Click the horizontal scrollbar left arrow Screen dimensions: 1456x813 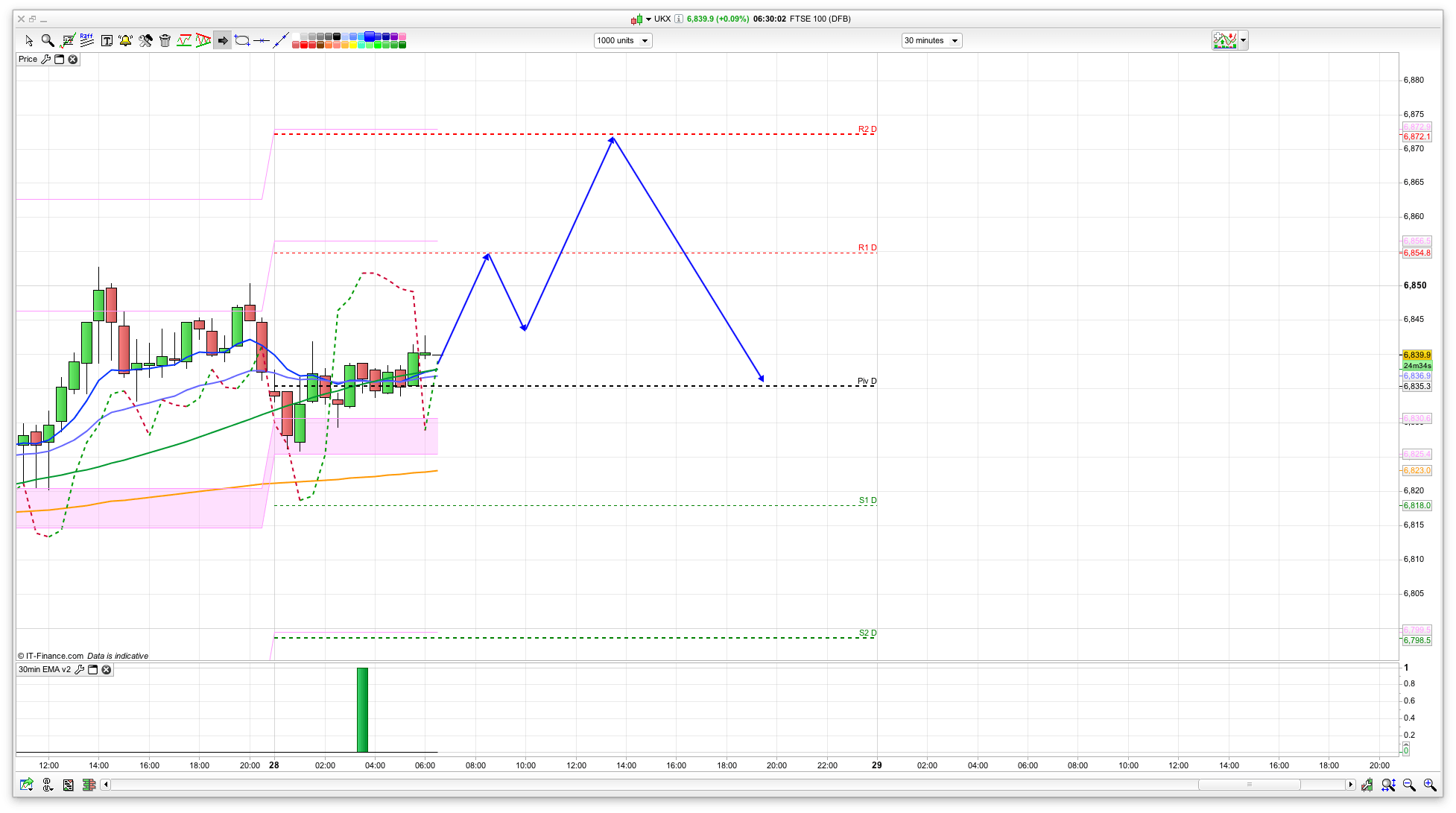(106, 784)
